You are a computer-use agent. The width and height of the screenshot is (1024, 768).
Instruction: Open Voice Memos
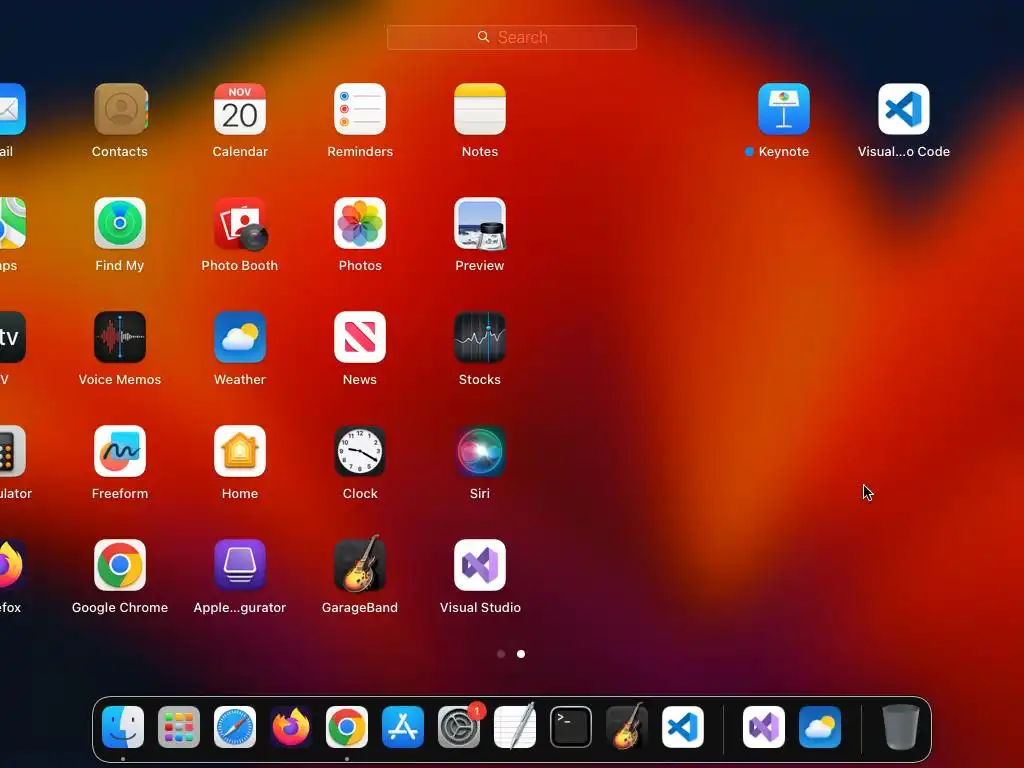pos(120,337)
